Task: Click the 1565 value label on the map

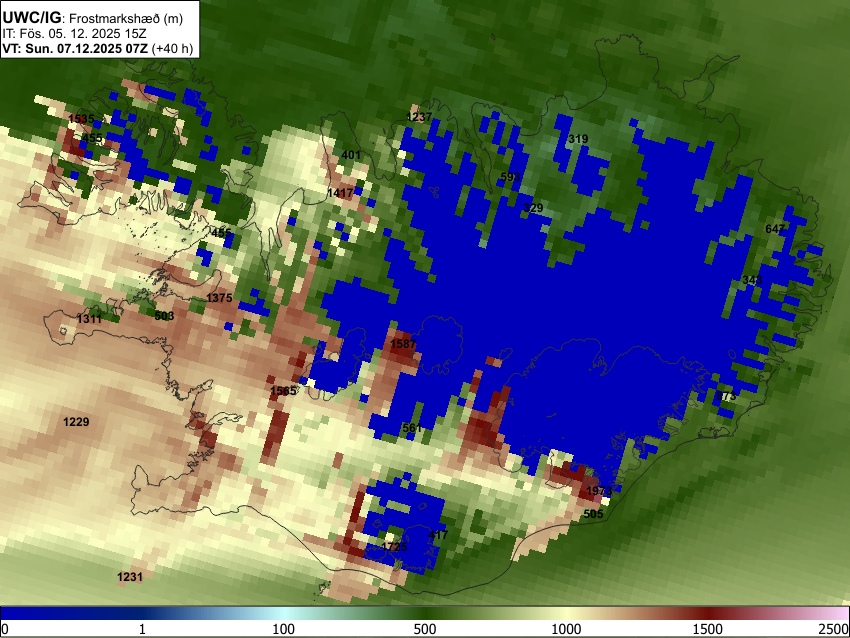Action: click(x=284, y=390)
